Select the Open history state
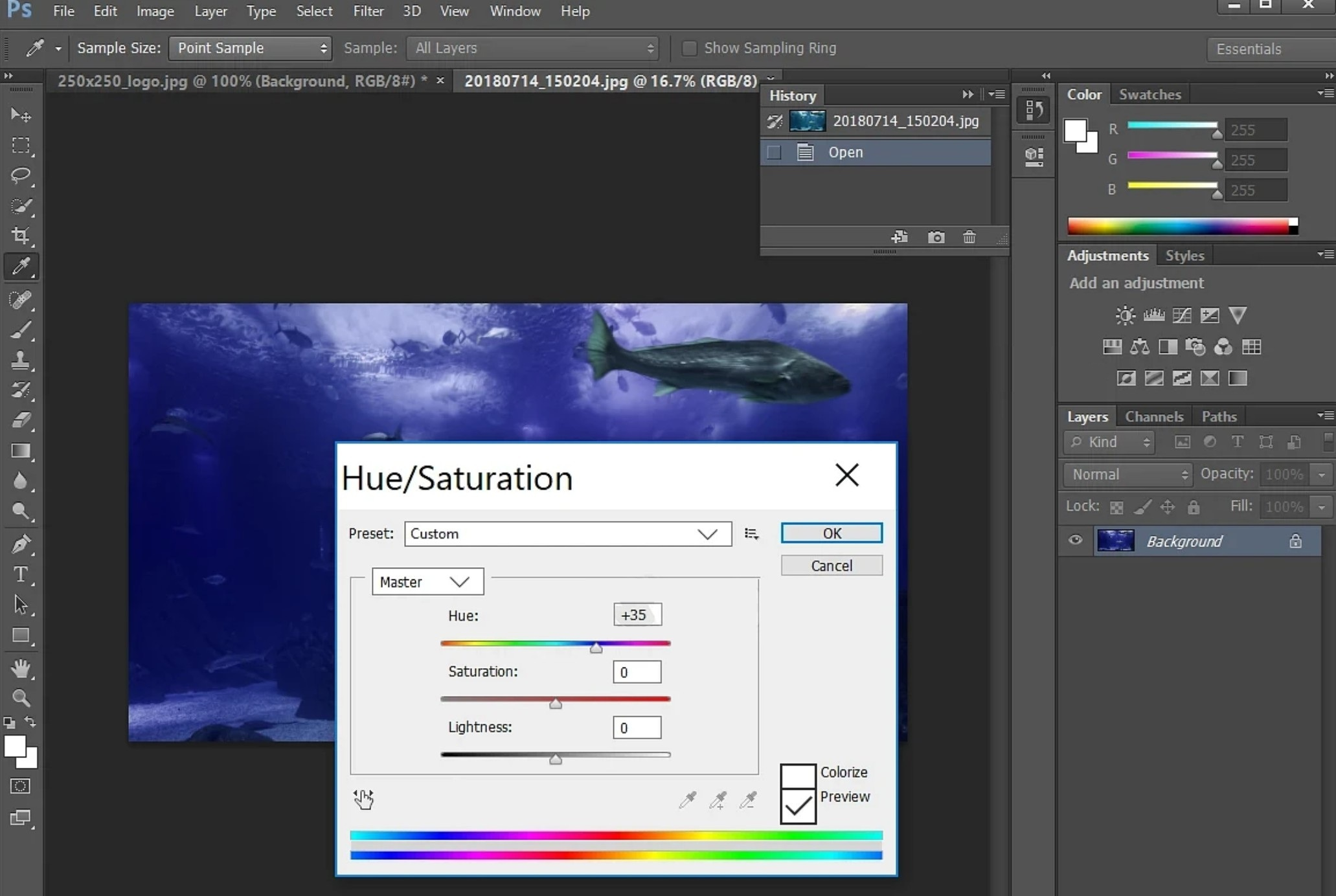The width and height of the screenshot is (1336, 896). (876, 153)
